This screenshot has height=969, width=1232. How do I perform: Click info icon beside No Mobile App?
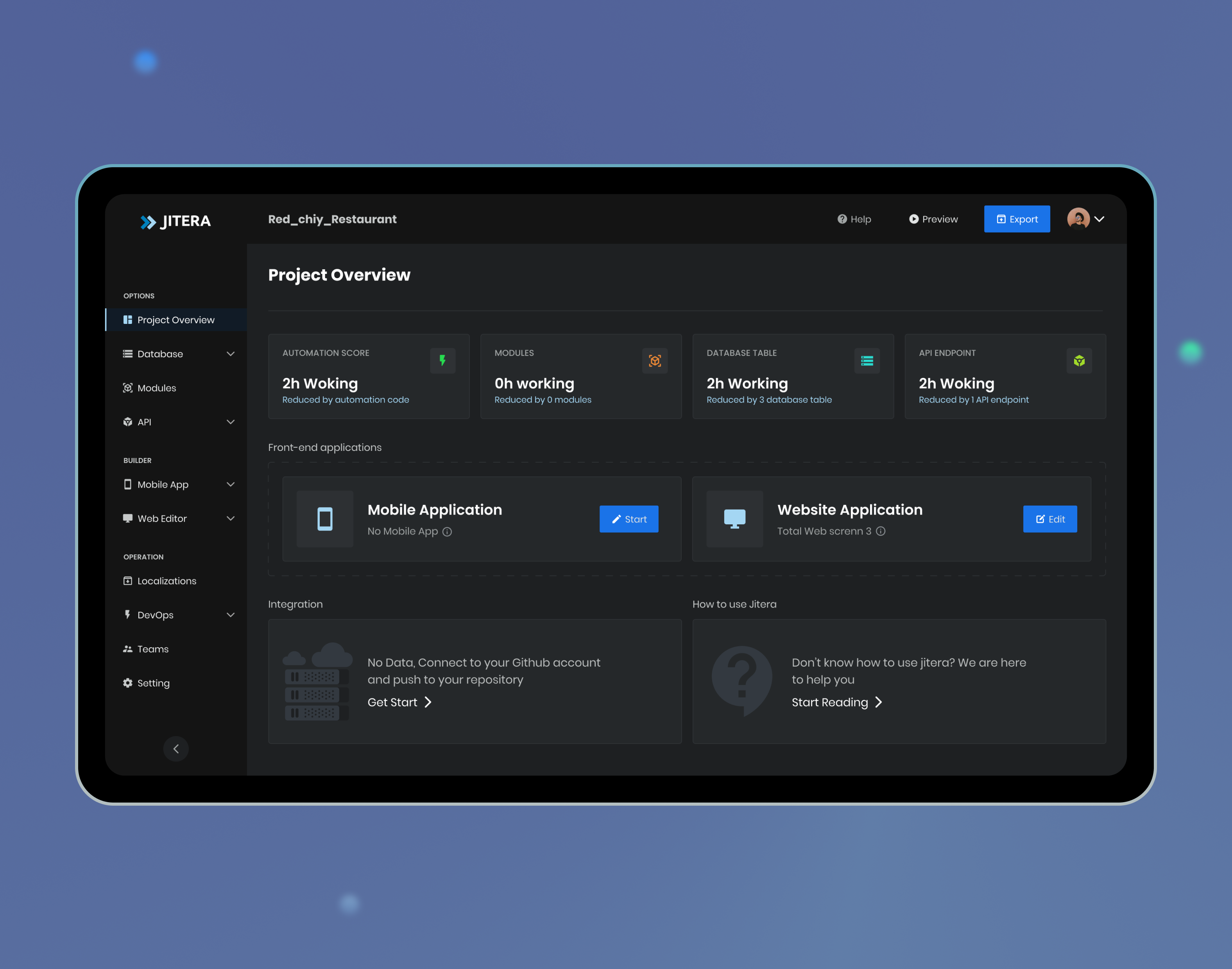pos(447,532)
